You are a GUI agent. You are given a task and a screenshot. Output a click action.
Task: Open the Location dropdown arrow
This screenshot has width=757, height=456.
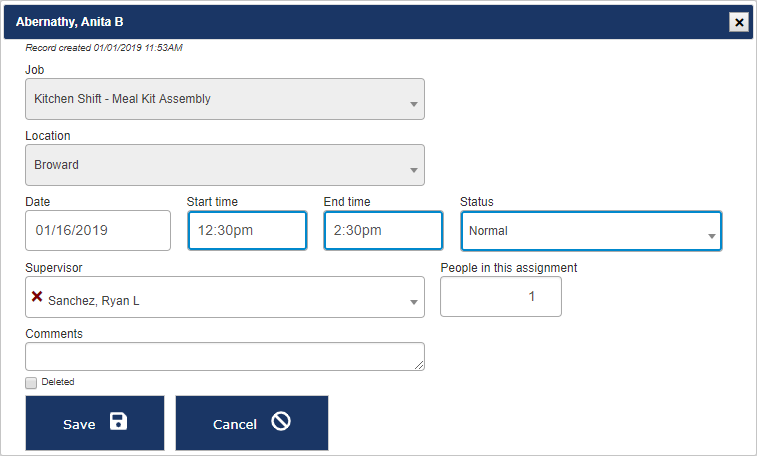[x=413, y=170]
